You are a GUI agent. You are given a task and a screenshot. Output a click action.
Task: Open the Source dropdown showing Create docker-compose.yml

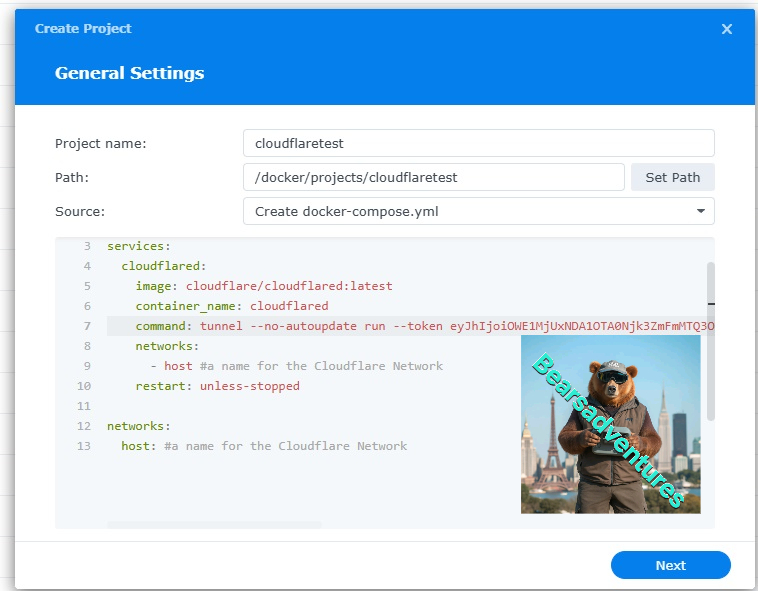478,211
